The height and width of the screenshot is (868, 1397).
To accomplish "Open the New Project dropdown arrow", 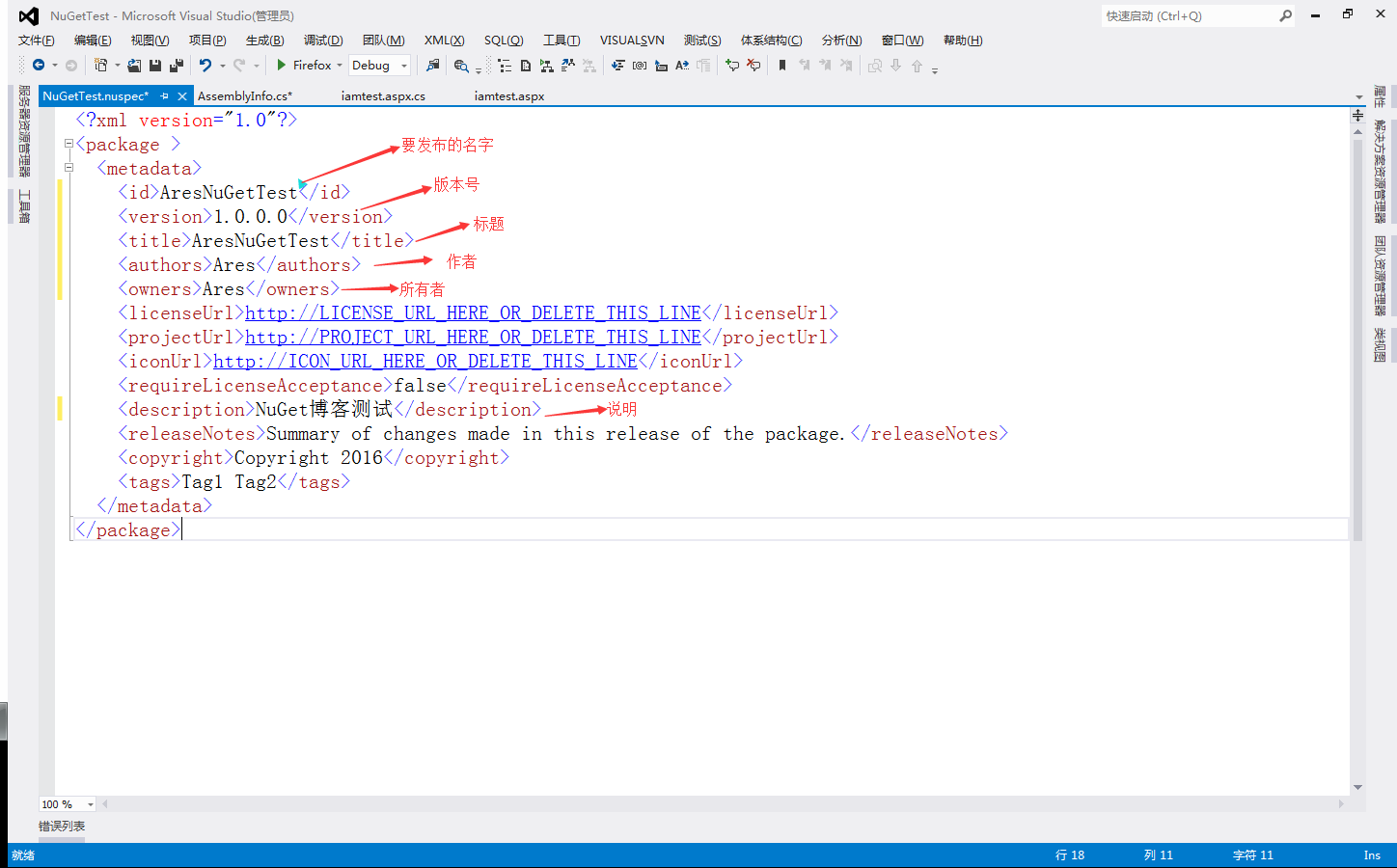I will pyautogui.click(x=118, y=66).
